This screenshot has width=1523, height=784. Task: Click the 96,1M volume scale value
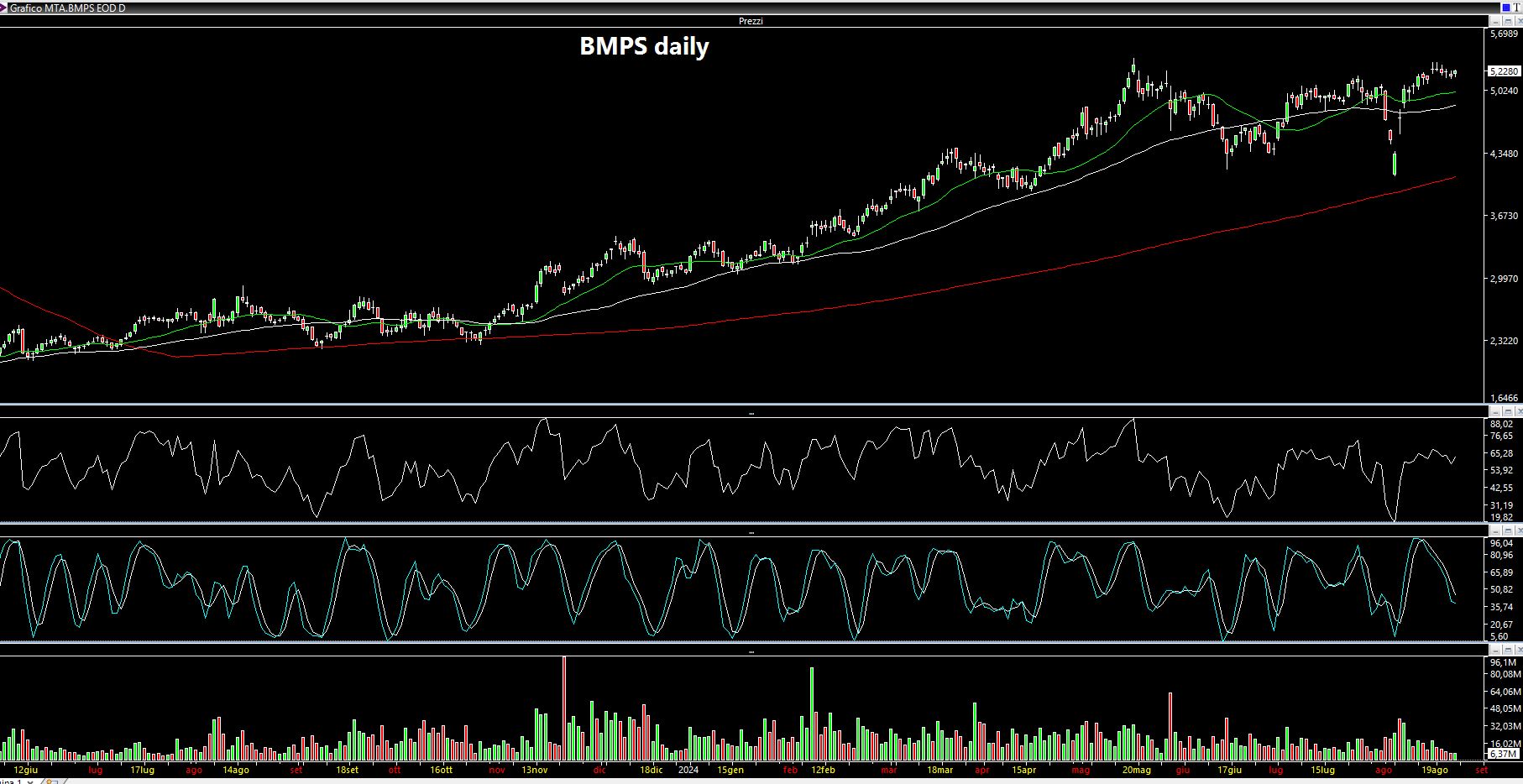click(1502, 662)
